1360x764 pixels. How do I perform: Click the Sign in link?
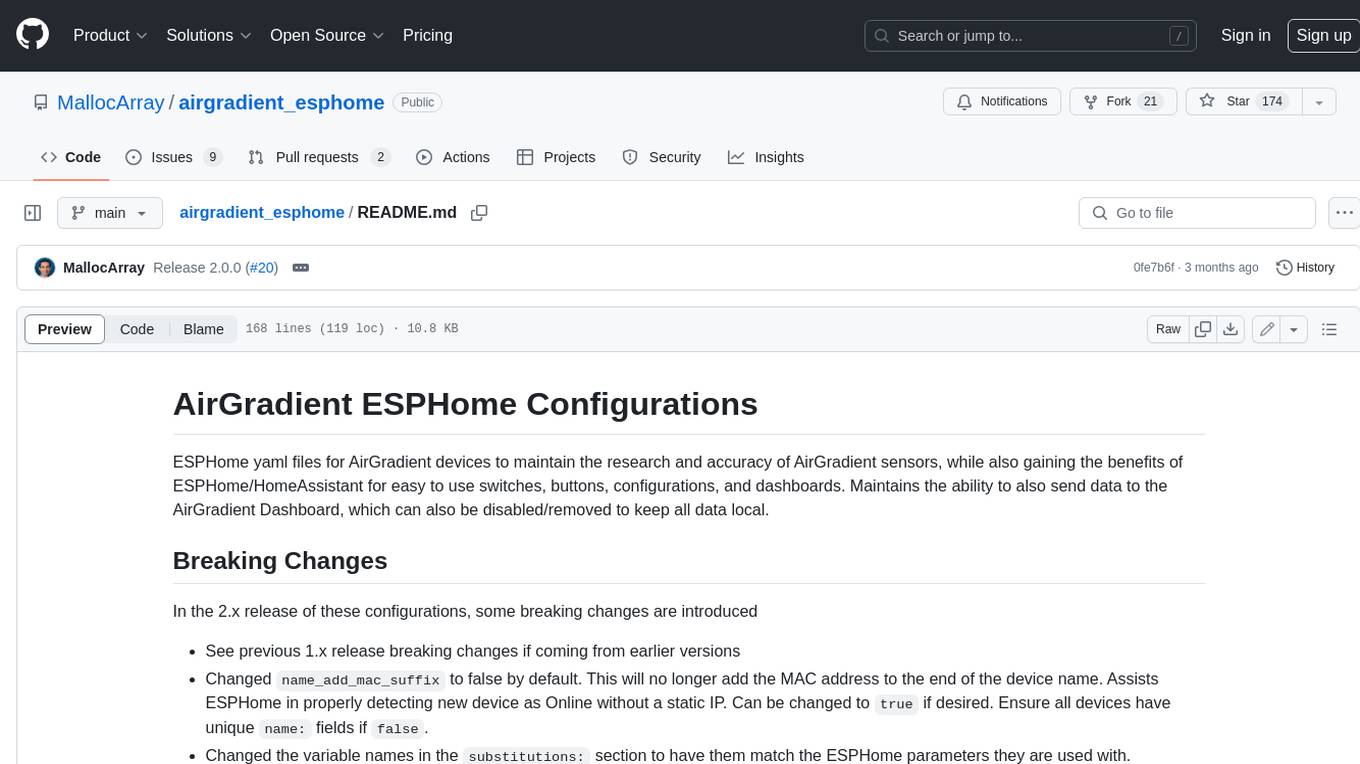coord(1245,35)
